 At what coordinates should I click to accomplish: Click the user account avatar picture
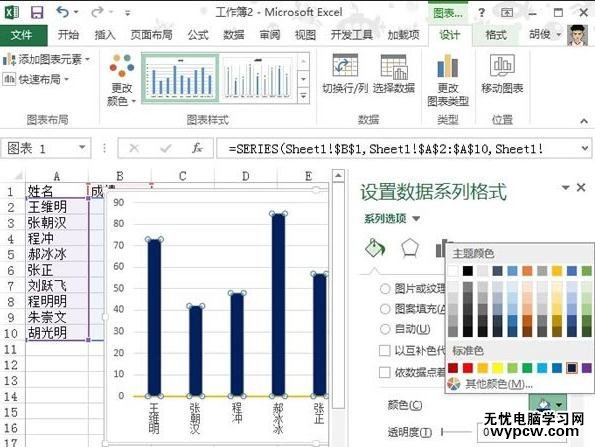577,35
